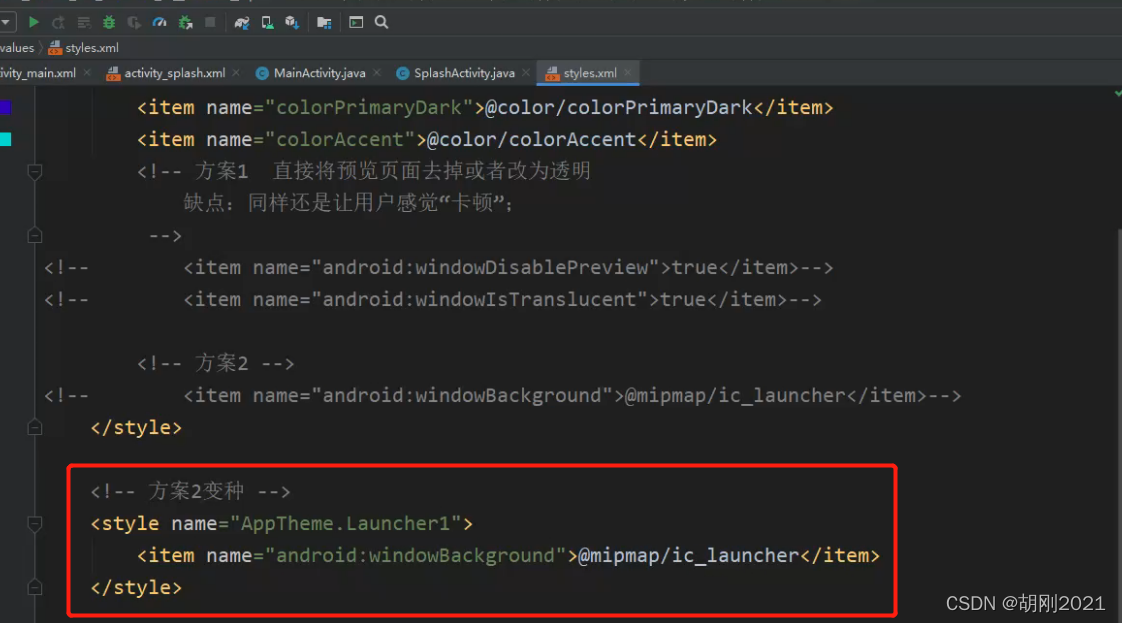Viewport: 1122px width, 623px height.
Task: Click android:windowBackground in the Launcher1 style
Action: tap(416, 556)
